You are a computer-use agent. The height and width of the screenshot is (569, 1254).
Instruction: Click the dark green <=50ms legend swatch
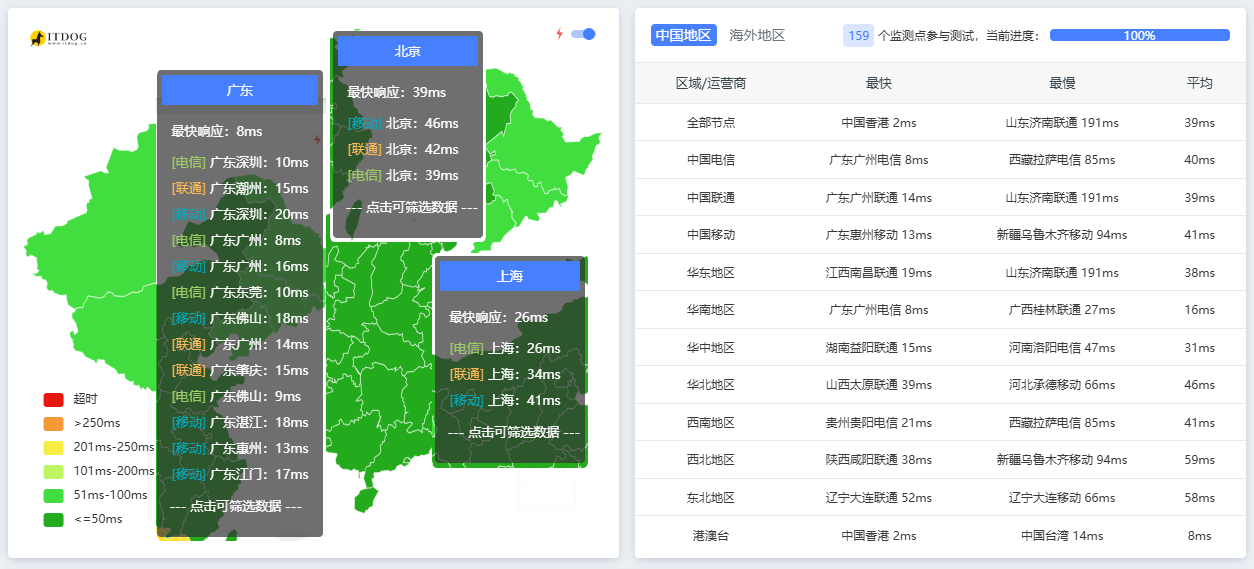53,519
